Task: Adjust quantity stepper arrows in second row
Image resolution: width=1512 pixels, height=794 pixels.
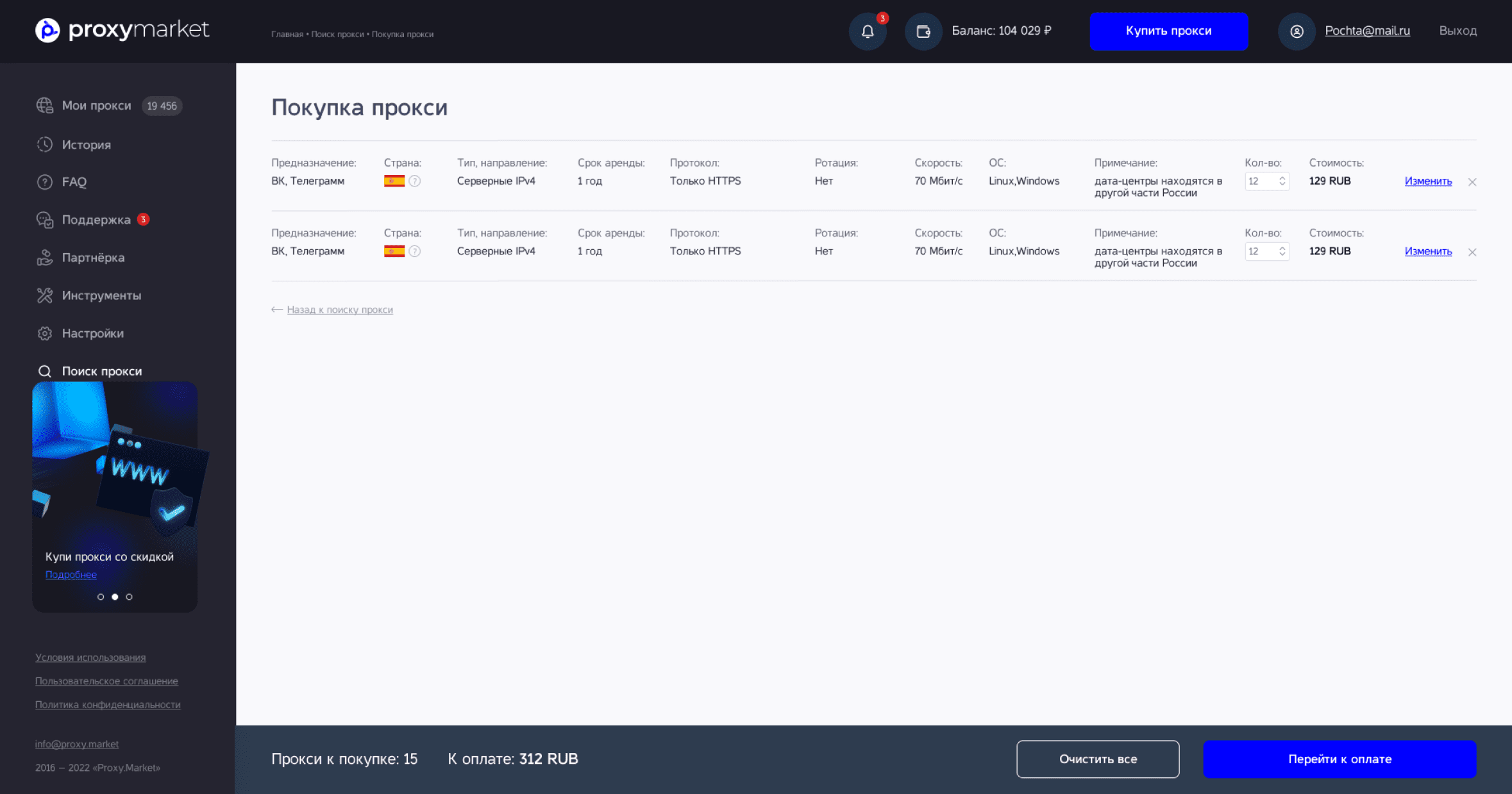Action: click(1282, 251)
